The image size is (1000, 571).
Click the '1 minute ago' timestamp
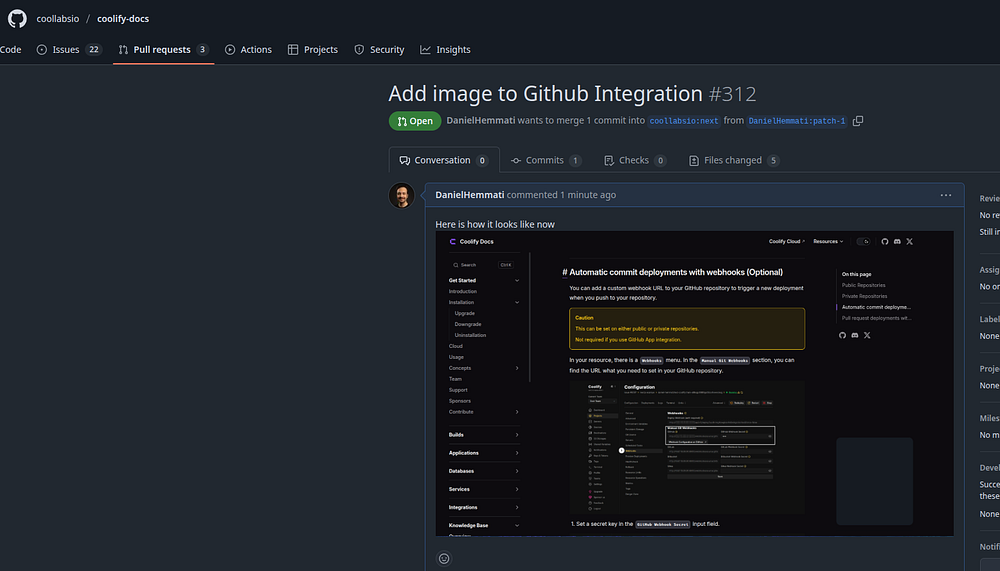click(x=588, y=195)
